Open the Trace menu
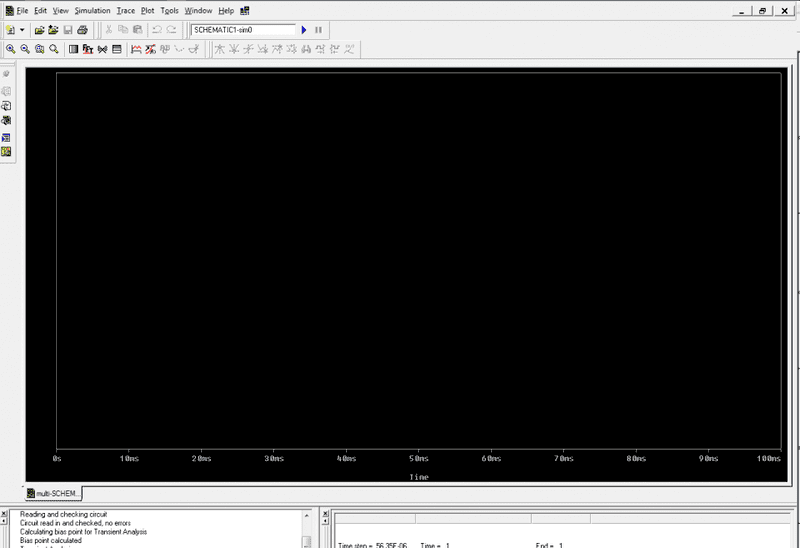The width and height of the screenshot is (800, 548). (x=126, y=11)
